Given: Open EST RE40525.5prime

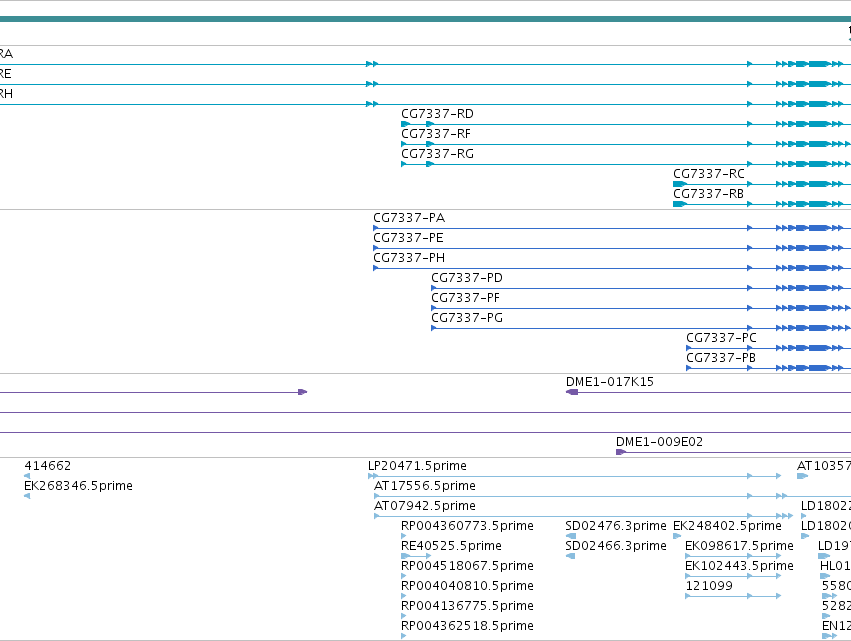Looking at the screenshot, I should [x=451, y=545].
